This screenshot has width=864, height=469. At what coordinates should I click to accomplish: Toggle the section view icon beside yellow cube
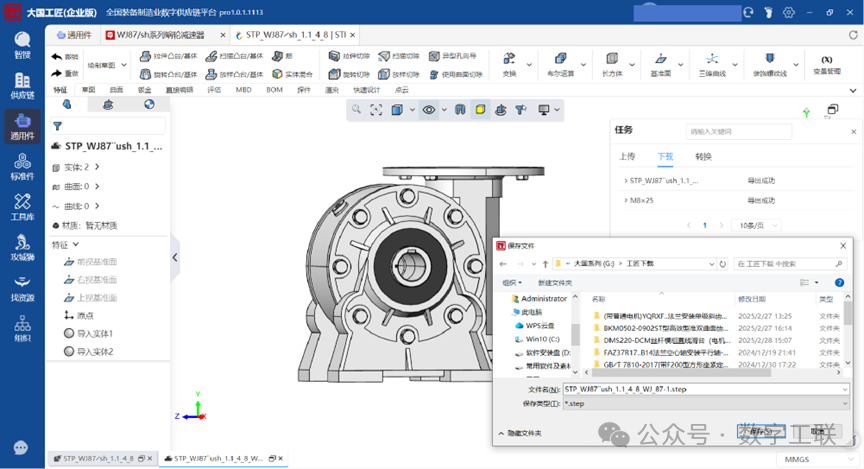click(460, 110)
